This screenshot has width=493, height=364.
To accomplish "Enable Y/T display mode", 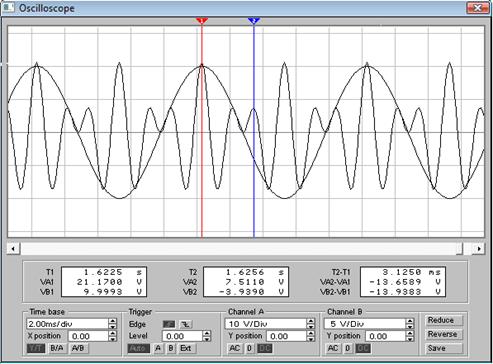I will pos(36,349).
